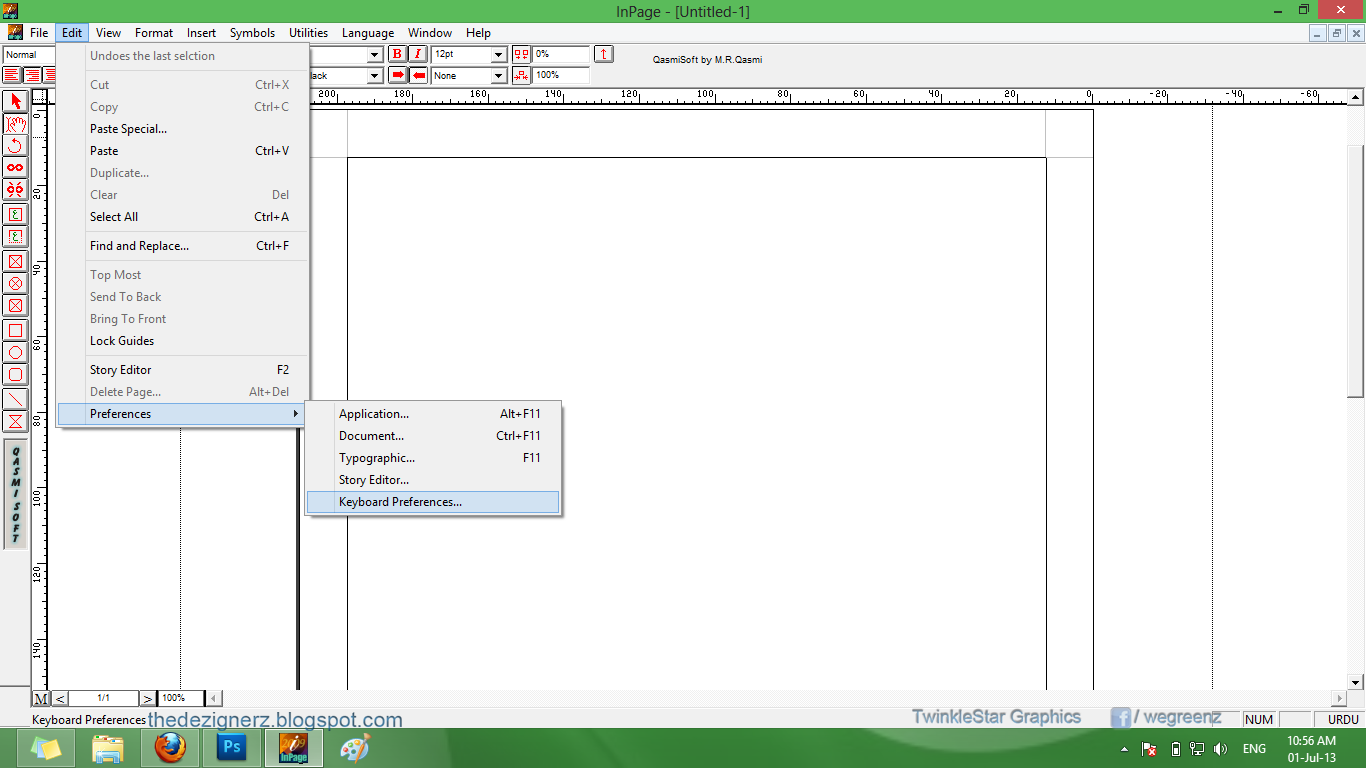Viewport: 1366px width, 768px height.
Task: Click the 100% scale input field
Action: click(x=561, y=75)
